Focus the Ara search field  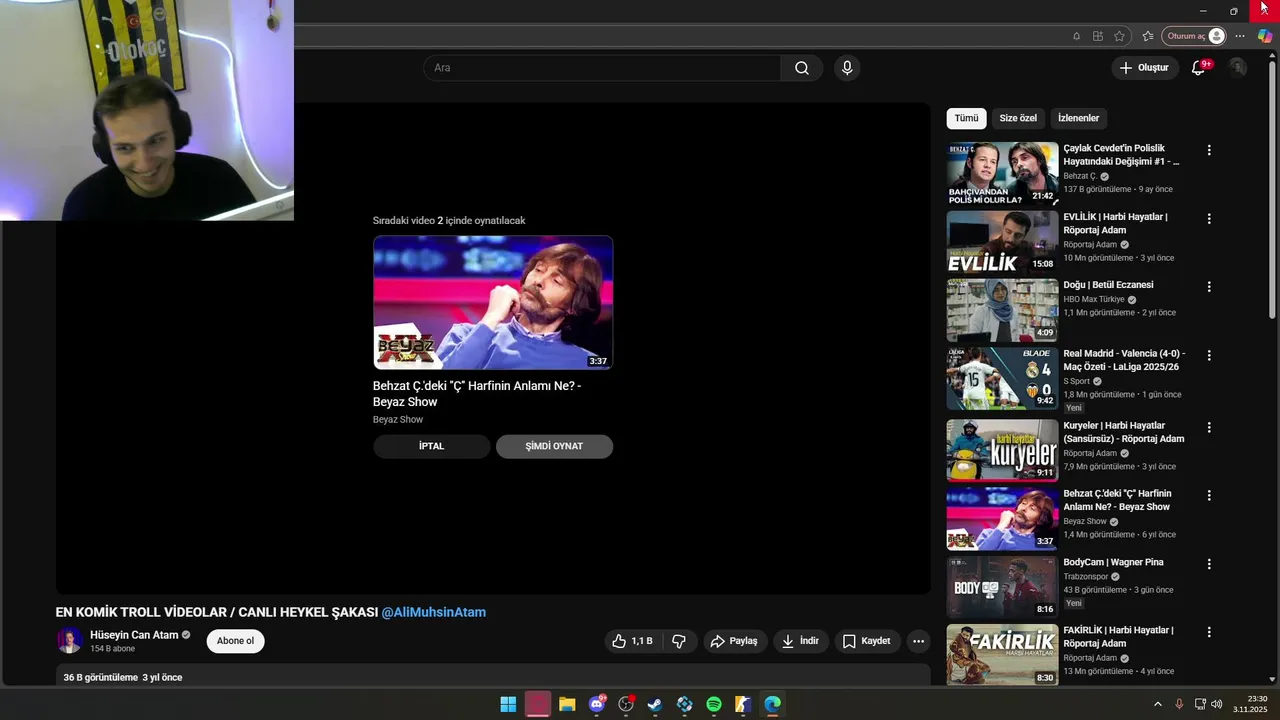602,68
